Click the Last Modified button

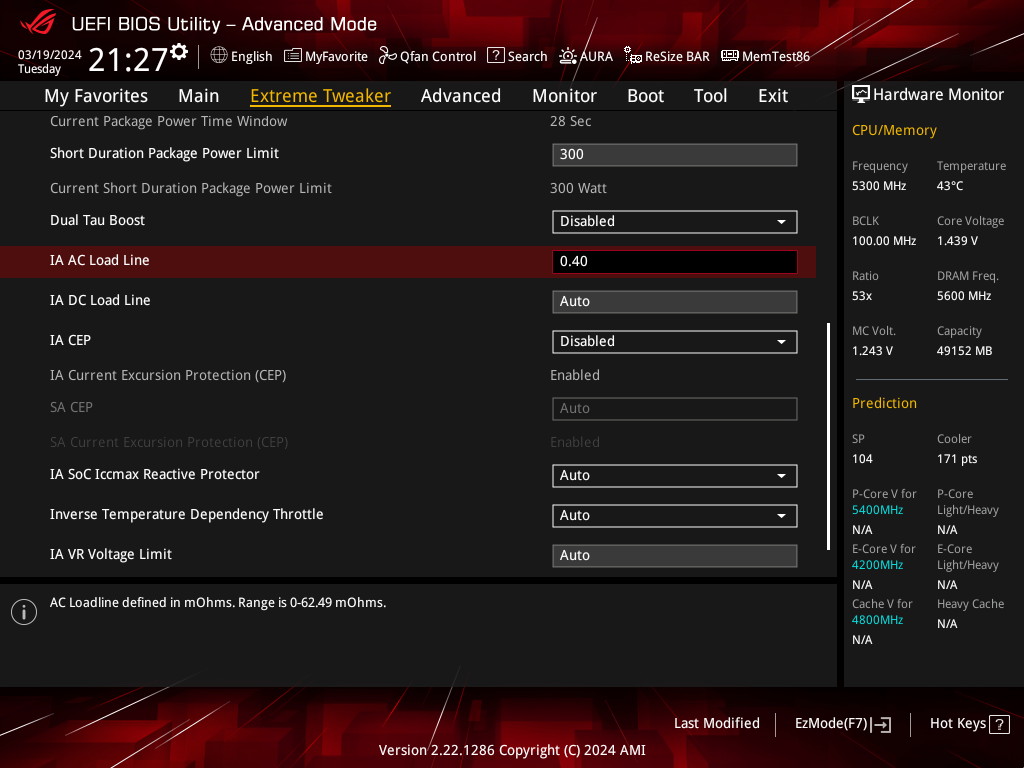point(716,723)
